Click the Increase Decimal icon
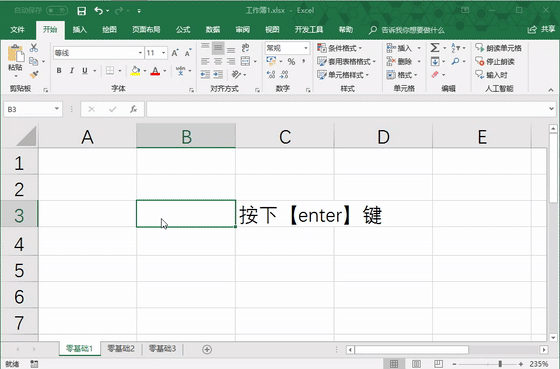The height and width of the screenshot is (369, 560). [271, 74]
